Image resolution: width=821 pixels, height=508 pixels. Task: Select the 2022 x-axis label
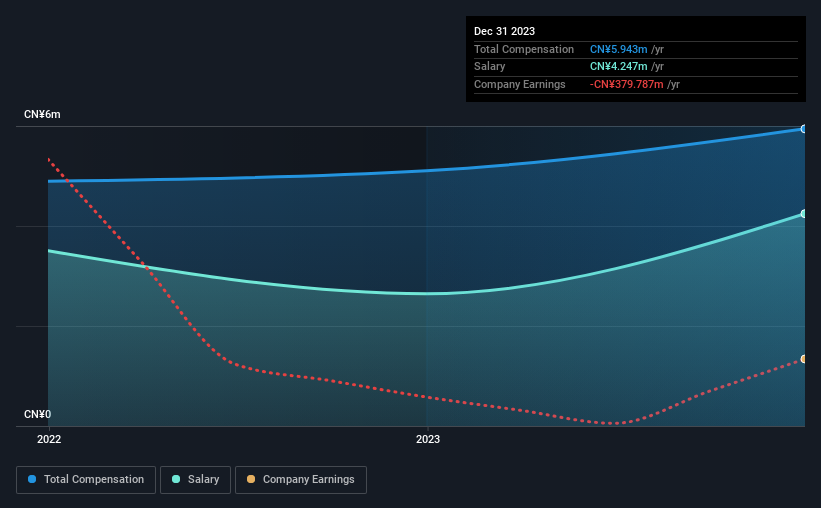(x=49, y=439)
